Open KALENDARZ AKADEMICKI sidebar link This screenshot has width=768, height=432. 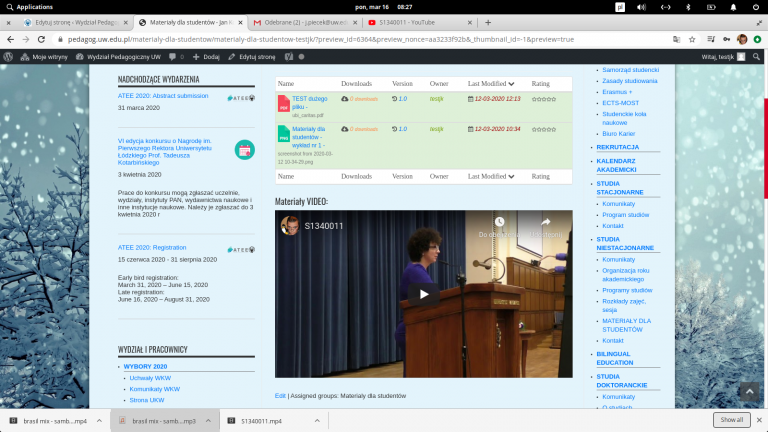pyautogui.click(x=616, y=165)
